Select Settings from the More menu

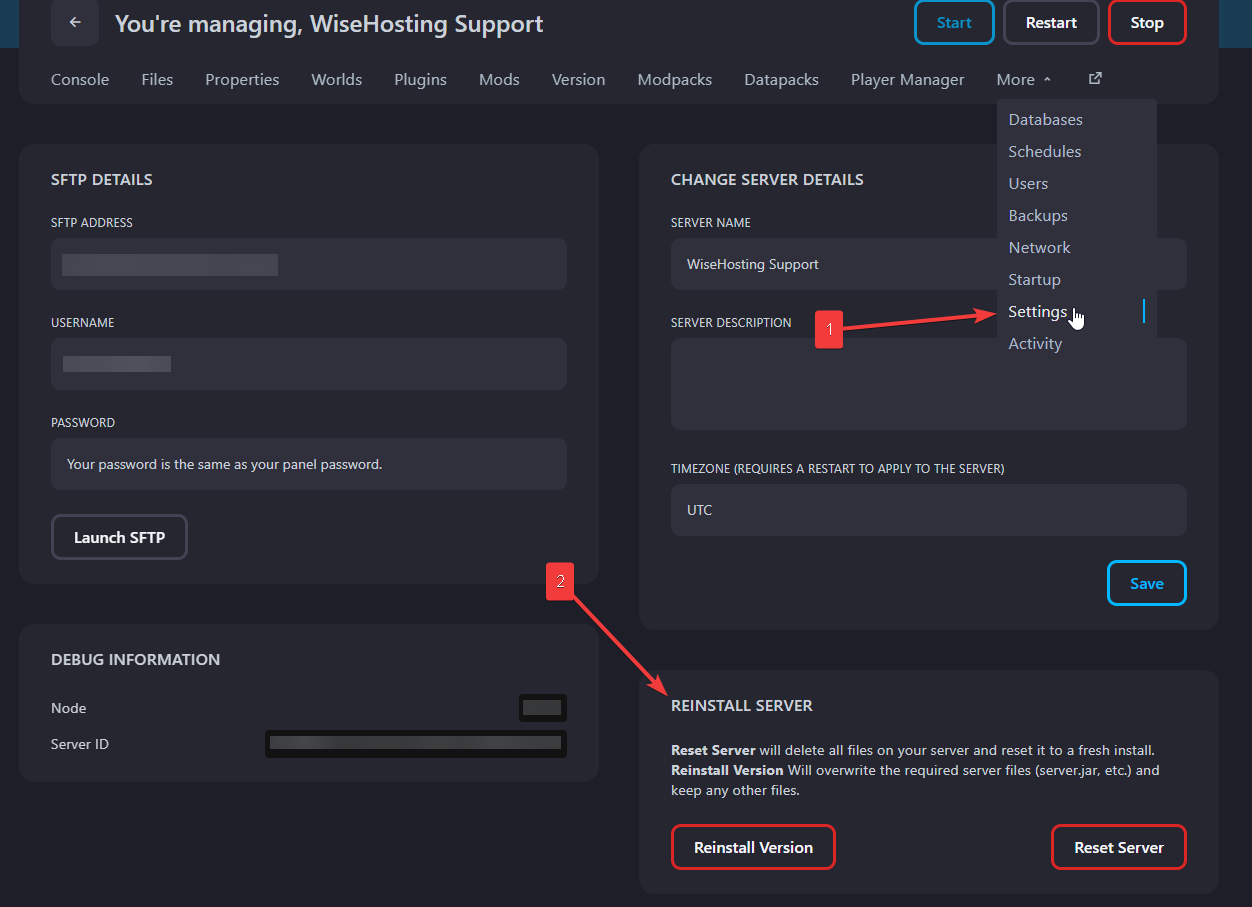tap(1038, 311)
